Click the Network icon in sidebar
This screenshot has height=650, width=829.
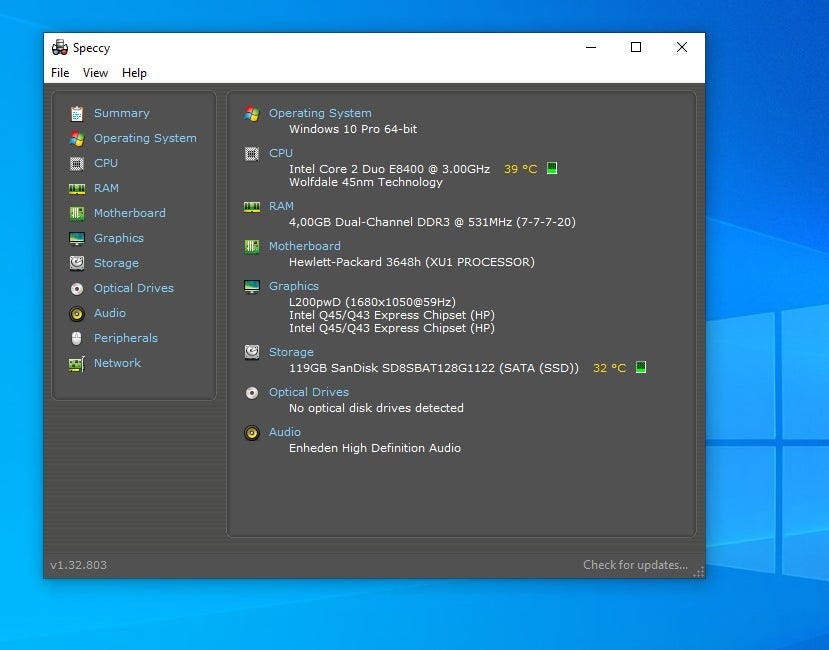point(77,364)
